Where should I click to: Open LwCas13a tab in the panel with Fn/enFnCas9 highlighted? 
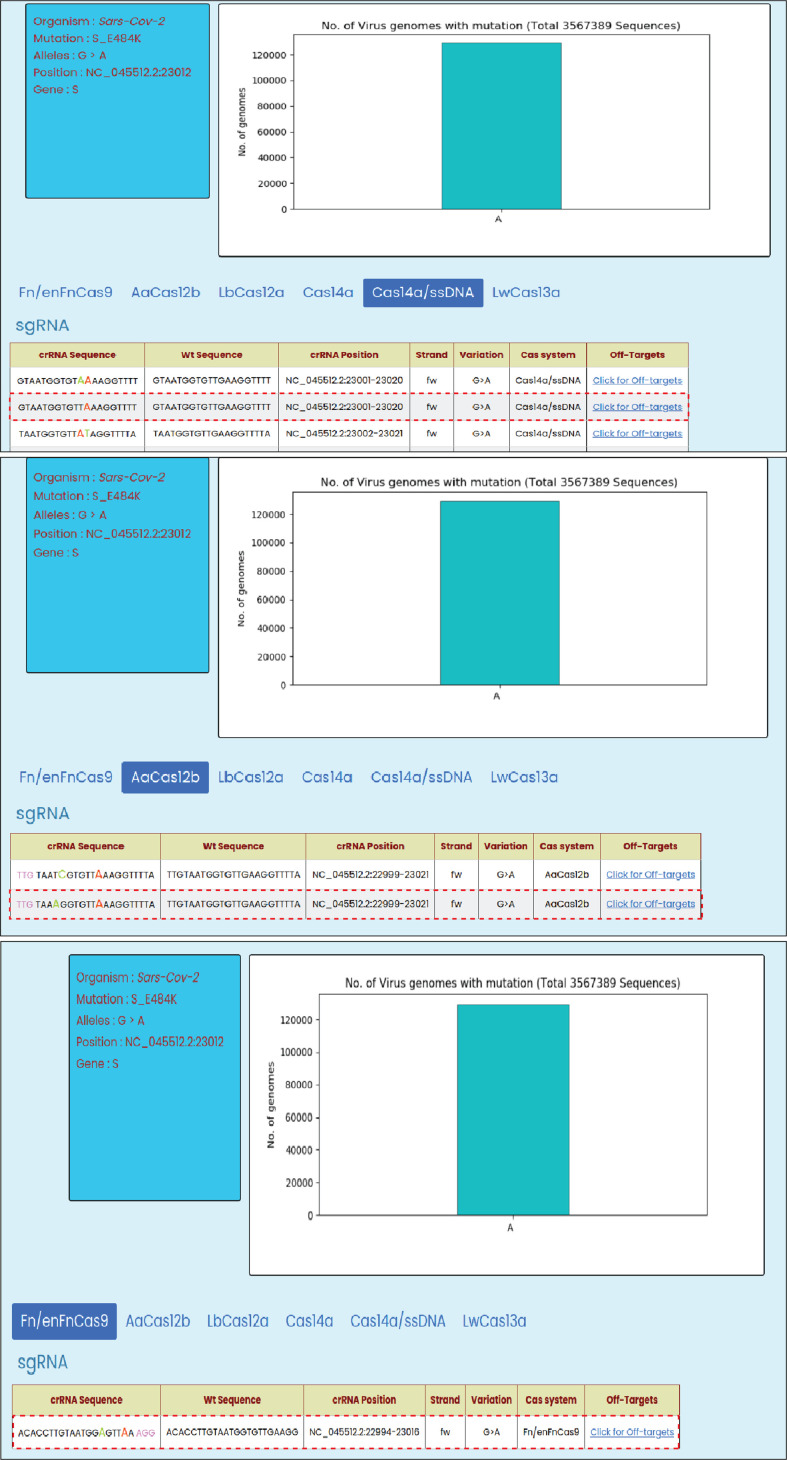(x=494, y=1321)
